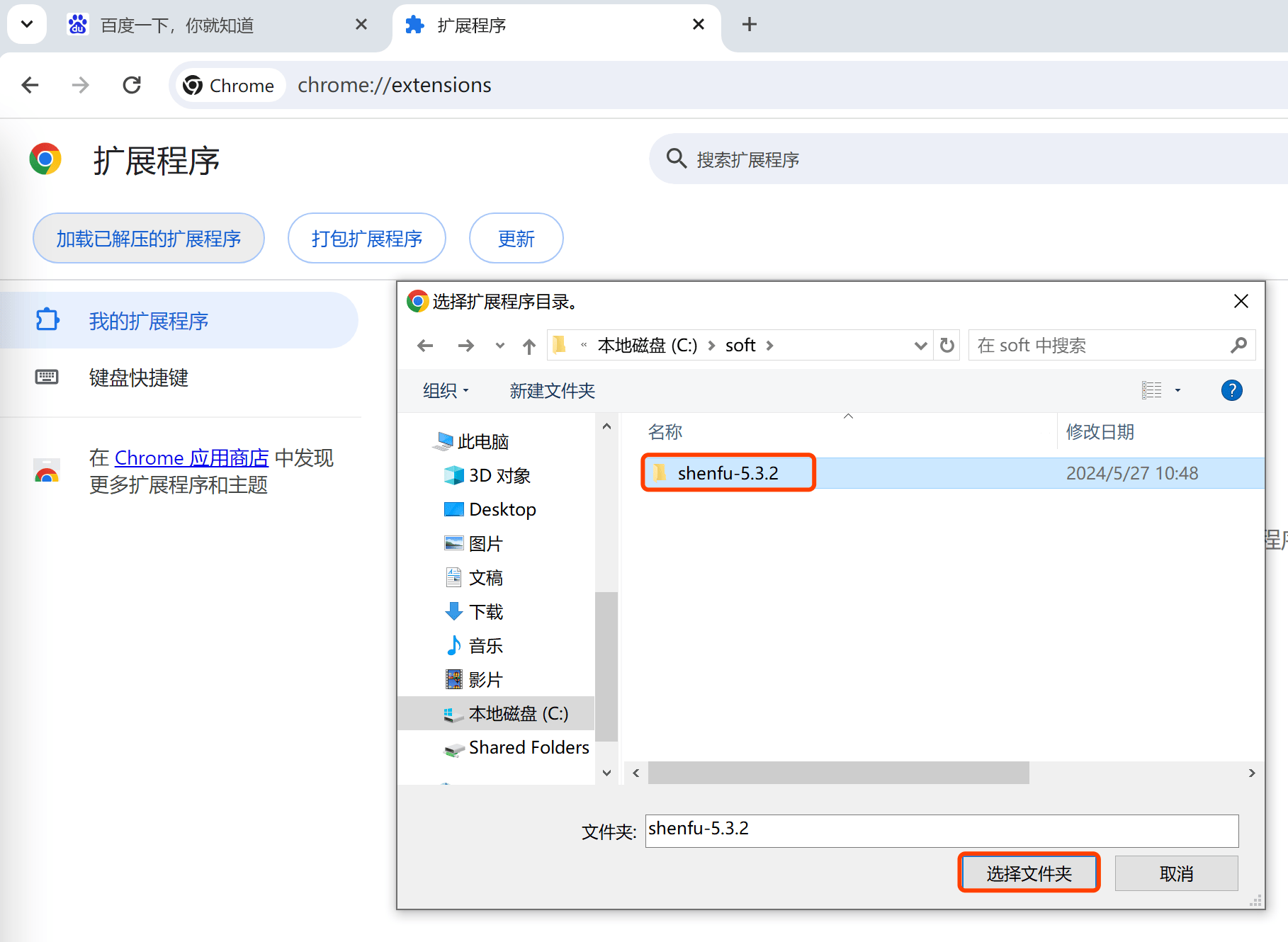Click the file dialog up-one-level arrow
The height and width of the screenshot is (942, 1288).
click(529, 346)
